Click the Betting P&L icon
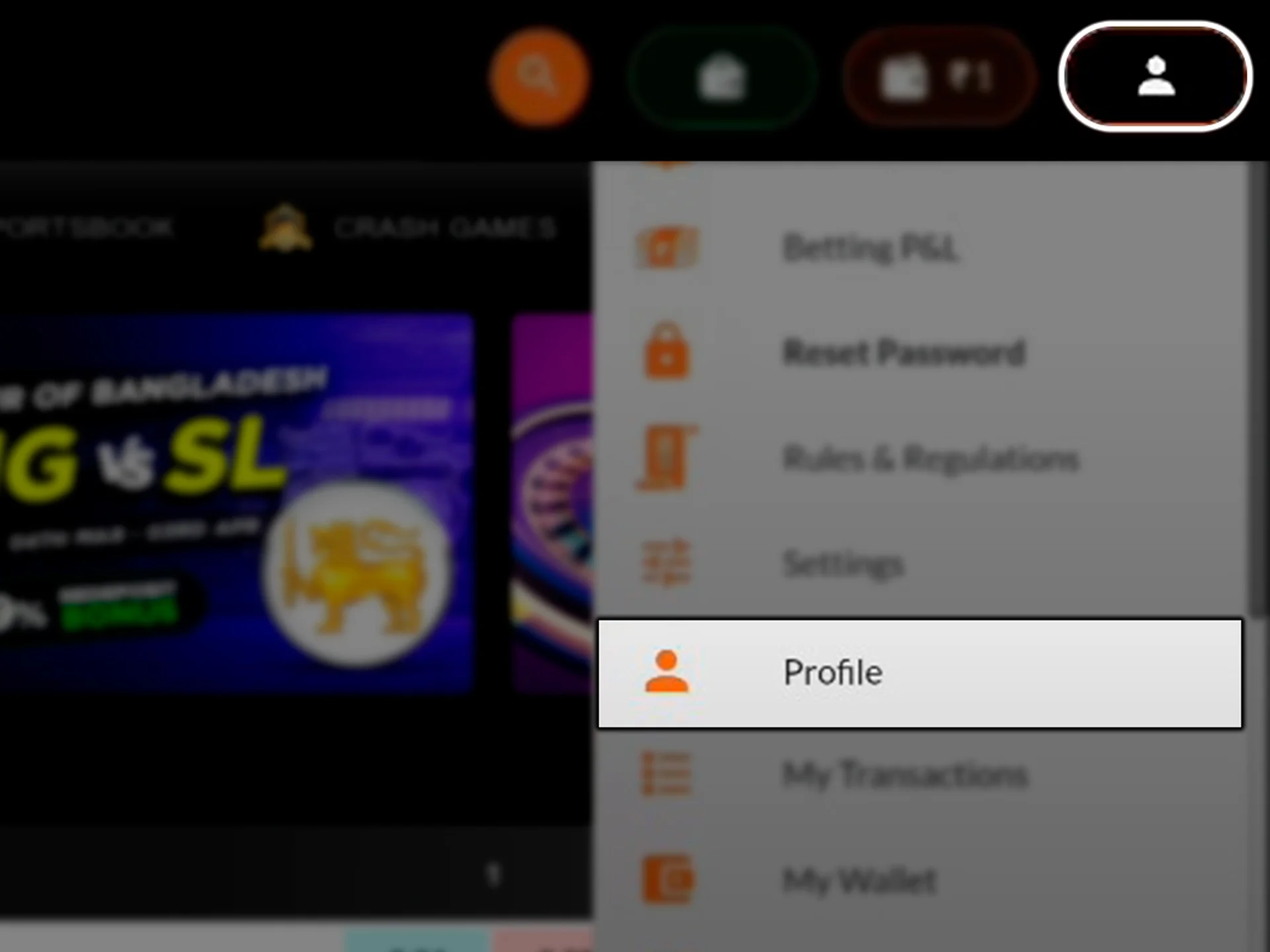The width and height of the screenshot is (1270, 952). click(x=665, y=247)
